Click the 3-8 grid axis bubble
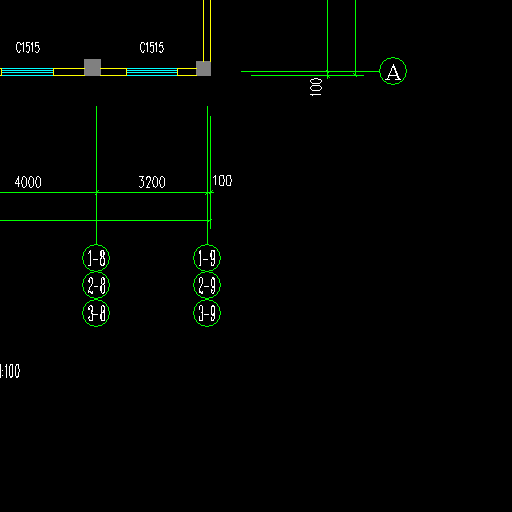The image size is (512, 512). click(96, 313)
